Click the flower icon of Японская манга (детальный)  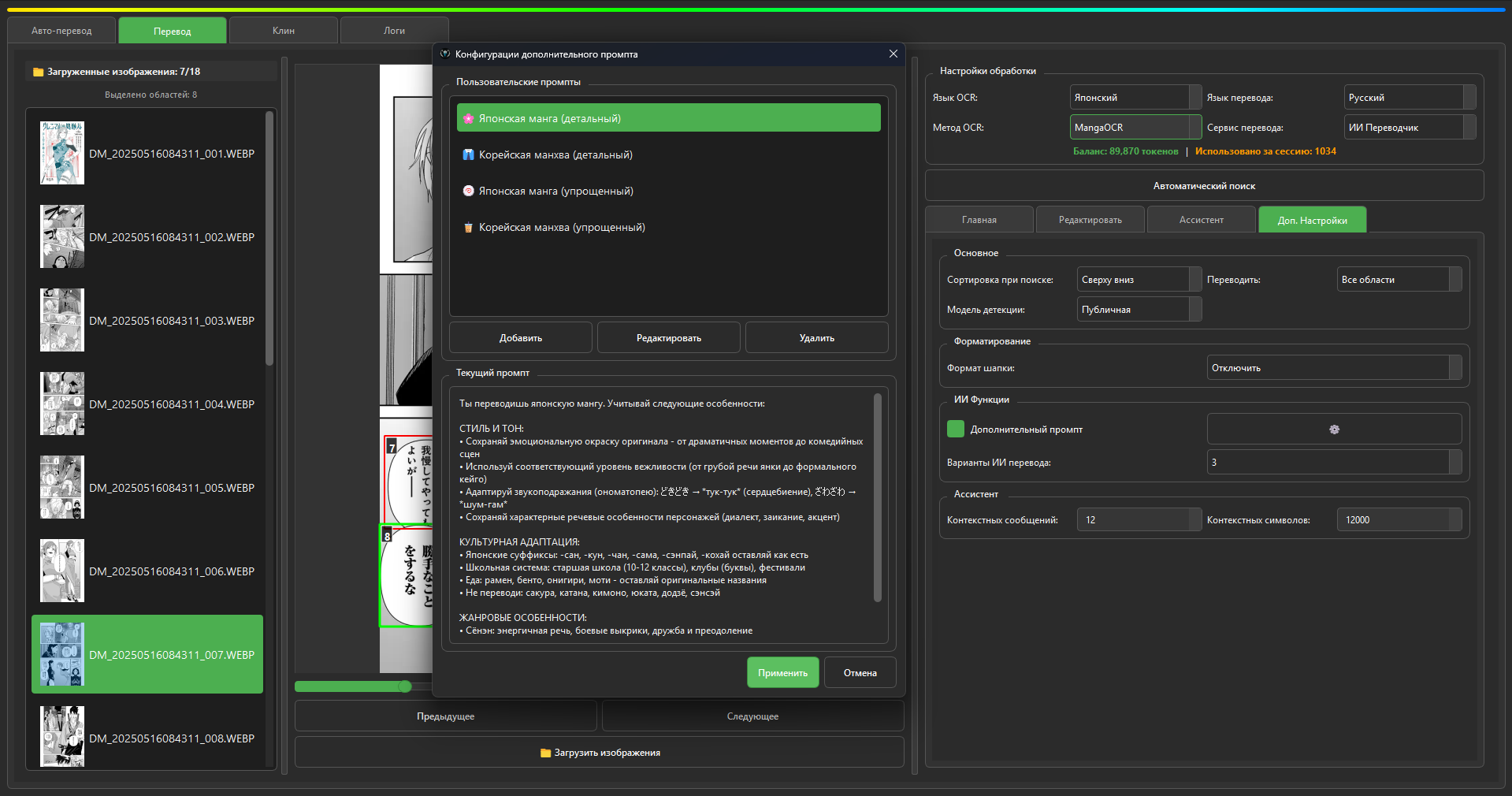(468, 118)
